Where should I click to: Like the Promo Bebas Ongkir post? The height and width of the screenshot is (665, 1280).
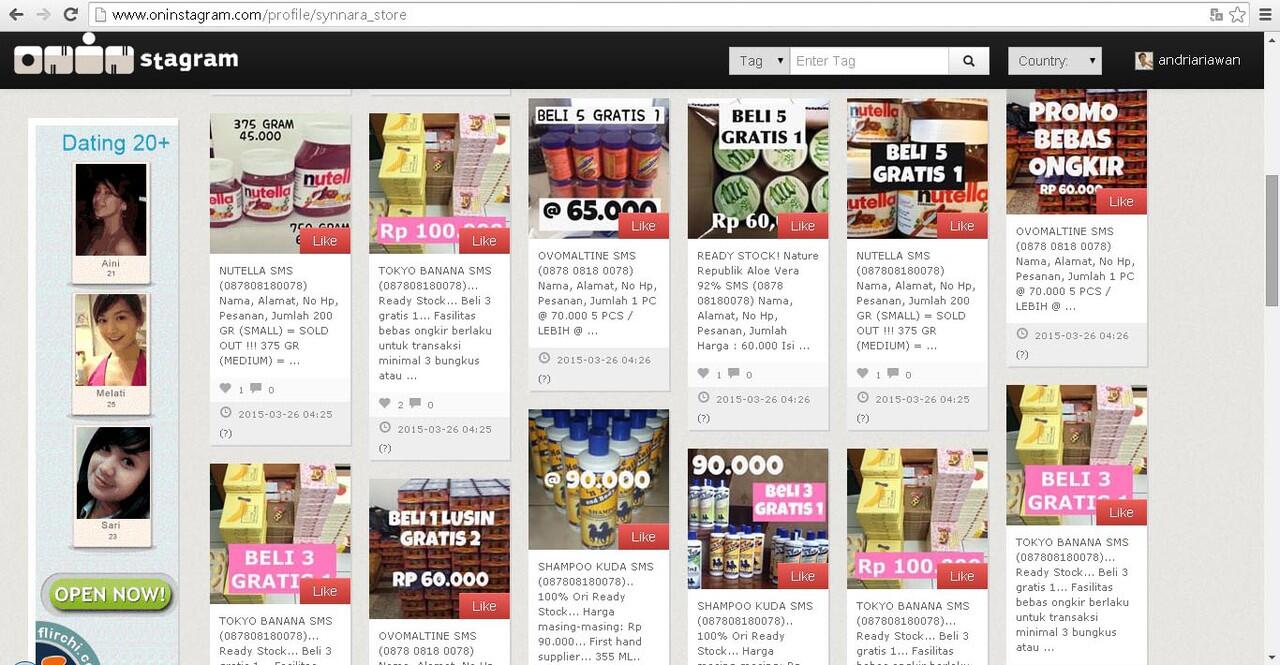pos(1121,202)
